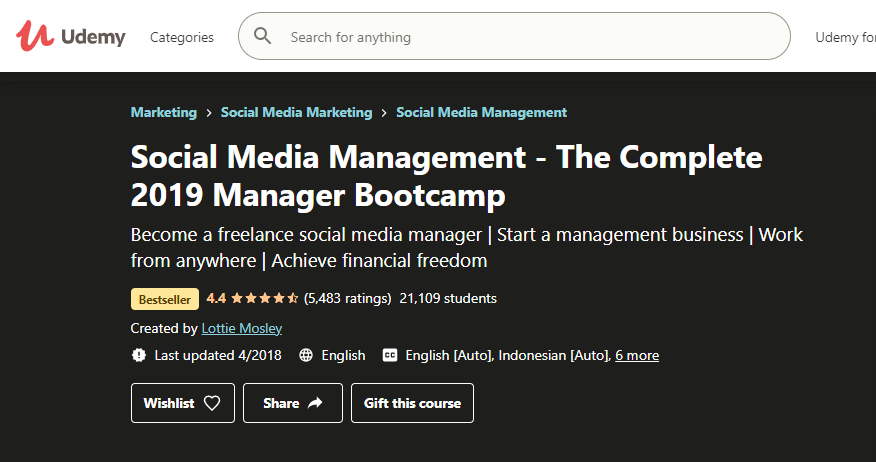This screenshot has height=462, width=876.
Task: Click the rating stars
Action: [265, 298]
